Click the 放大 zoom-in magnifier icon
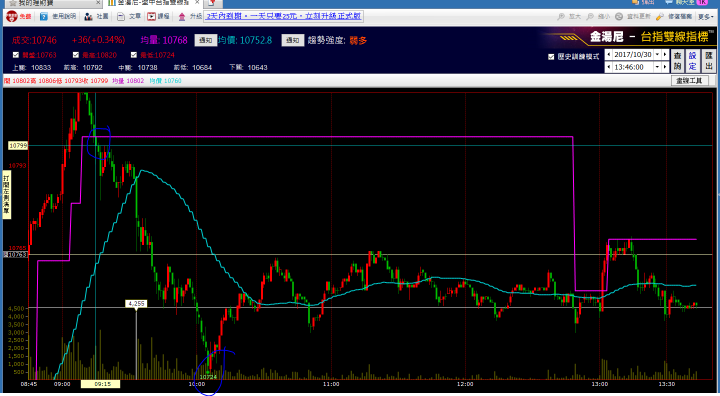Viewport: 720px width, 396px height. 561,17
